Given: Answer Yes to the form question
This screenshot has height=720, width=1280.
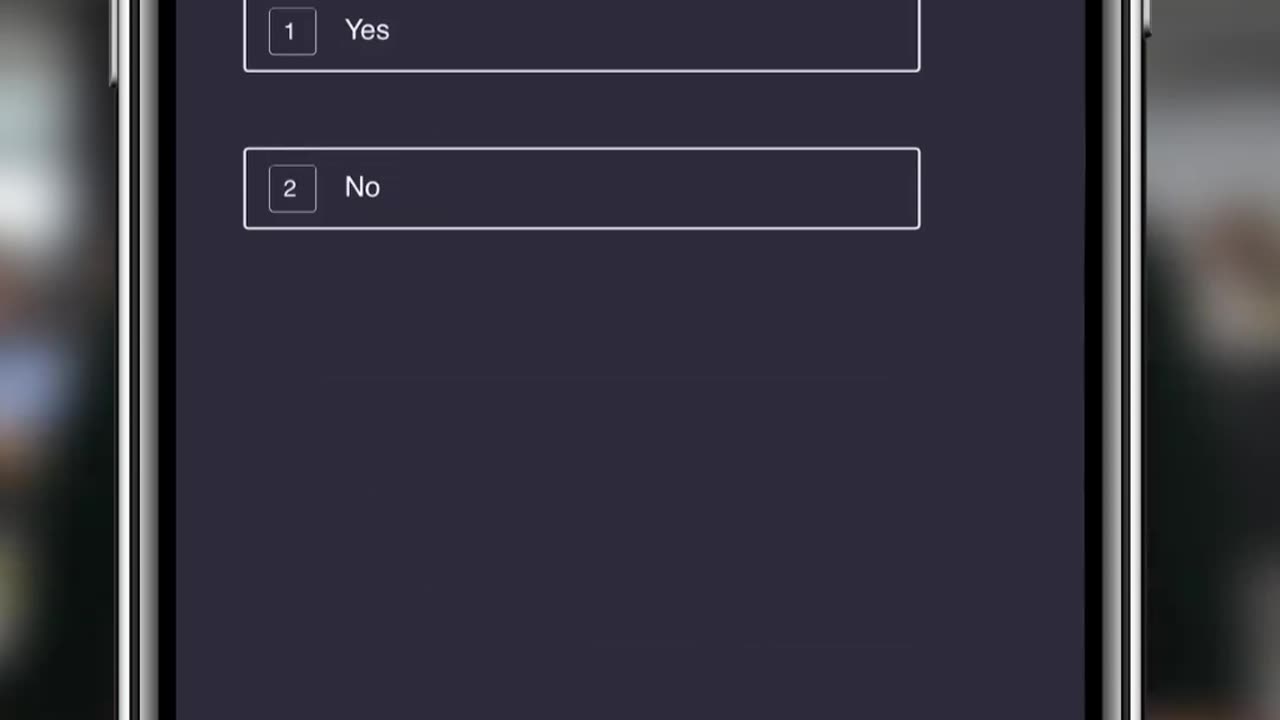Looking at the screenshot, I should coord(581,33).
